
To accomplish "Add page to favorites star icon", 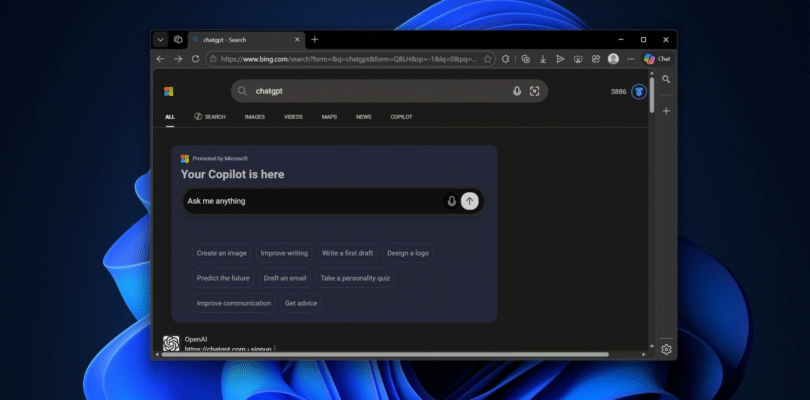I will tap(487, 59).
